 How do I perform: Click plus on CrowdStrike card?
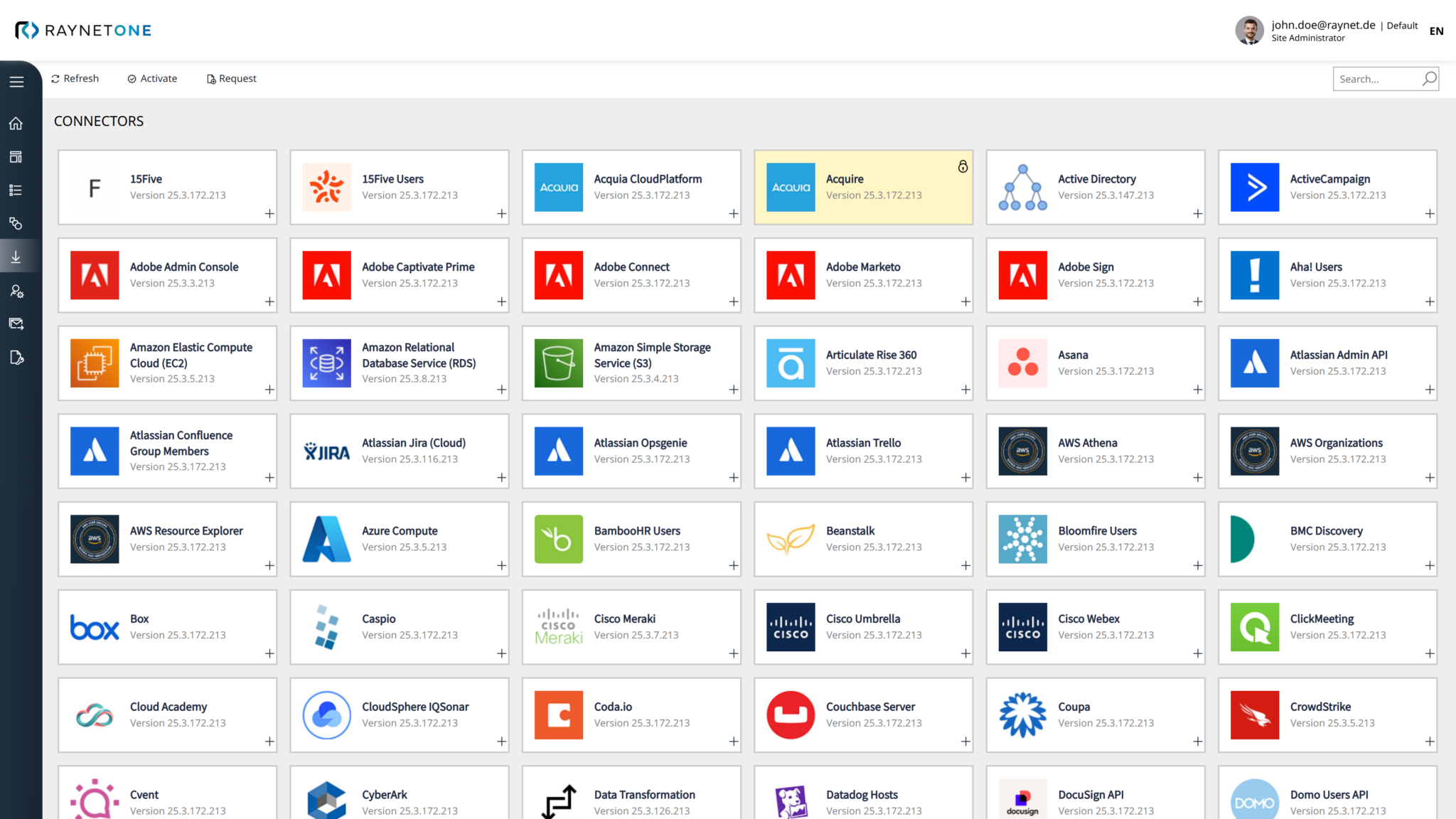1430,742
